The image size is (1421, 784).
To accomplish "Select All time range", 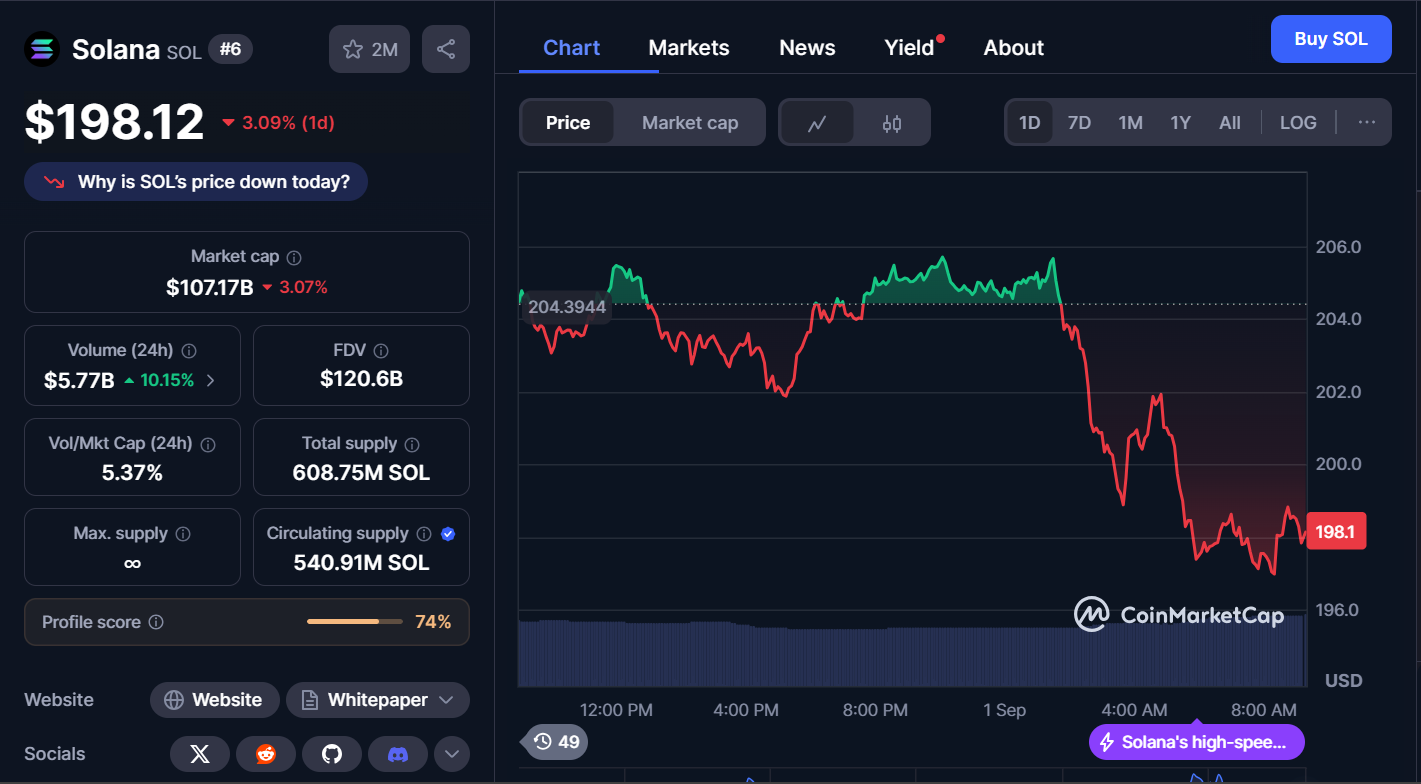I will pos(1230,123).
